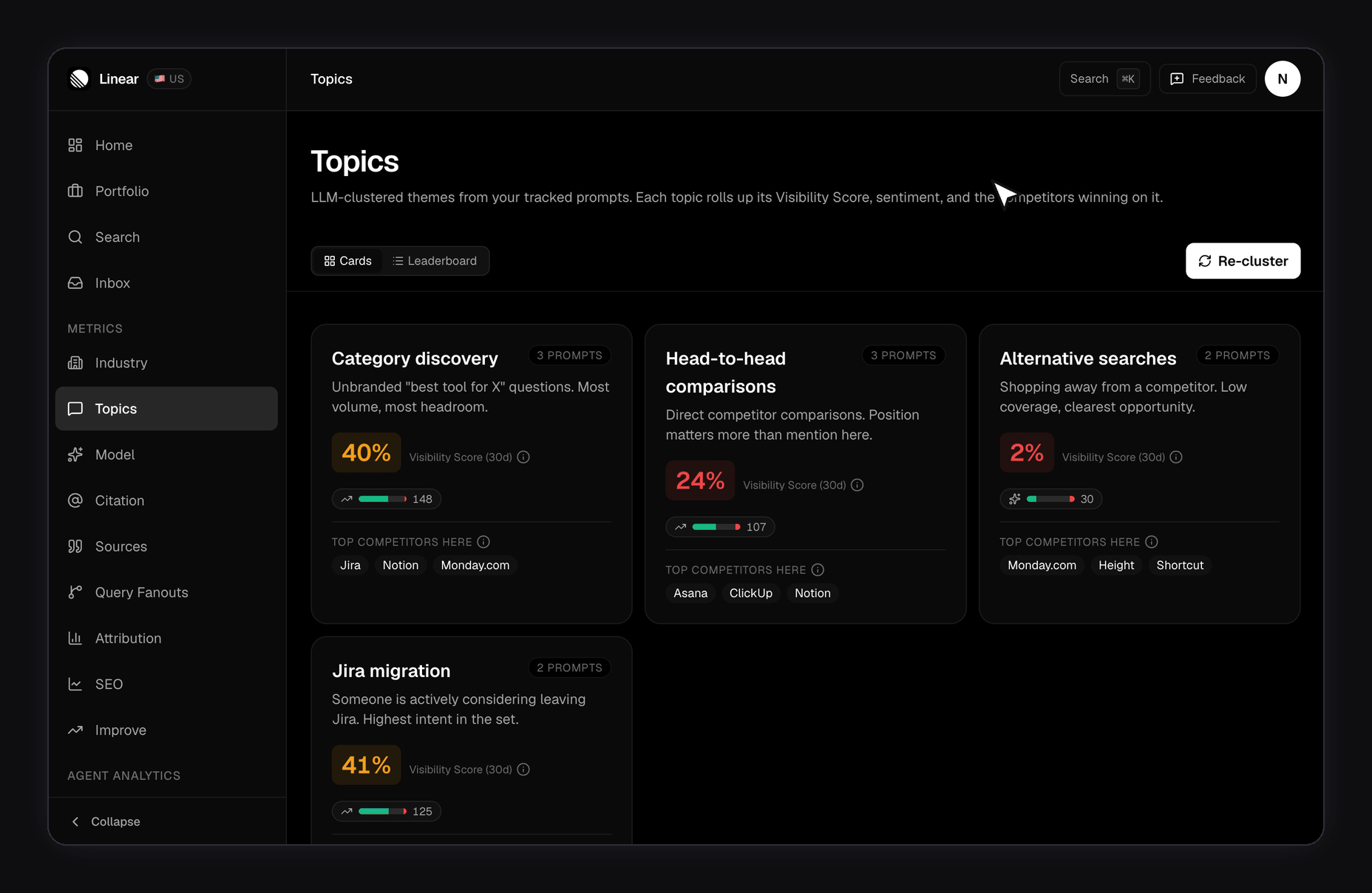Collapse the sidebar
The image size is (1372, 893).
105,821
